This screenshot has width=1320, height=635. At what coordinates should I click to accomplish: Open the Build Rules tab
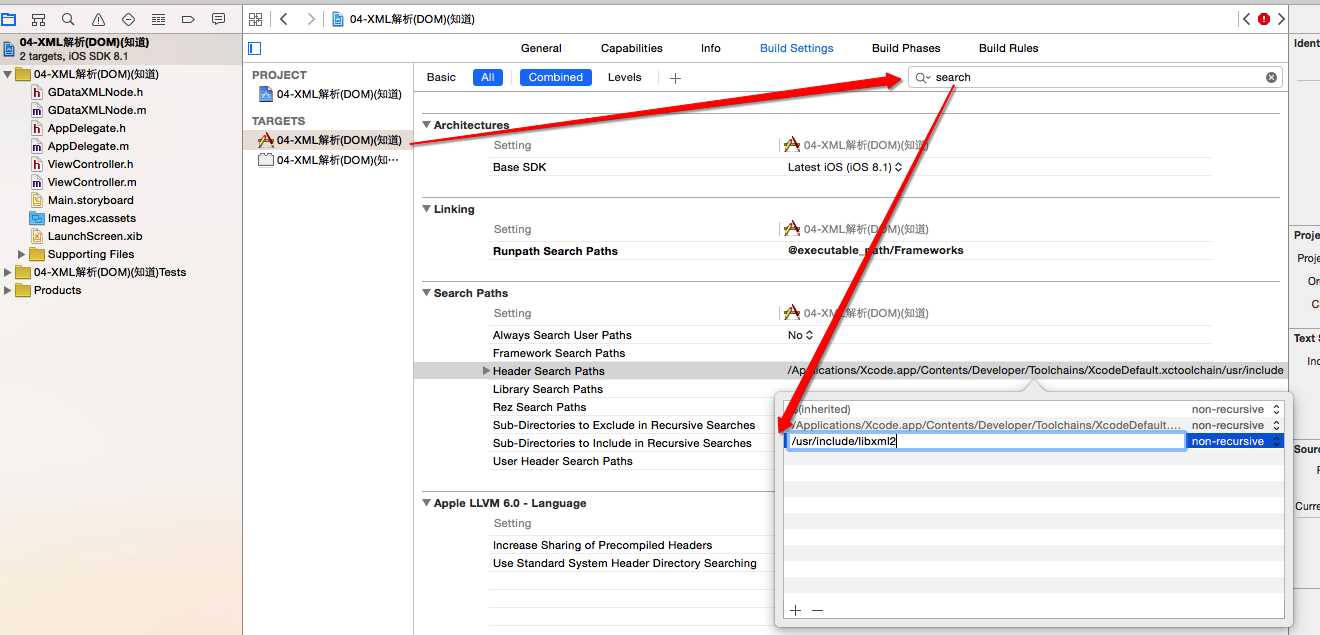pos(1009,48)
